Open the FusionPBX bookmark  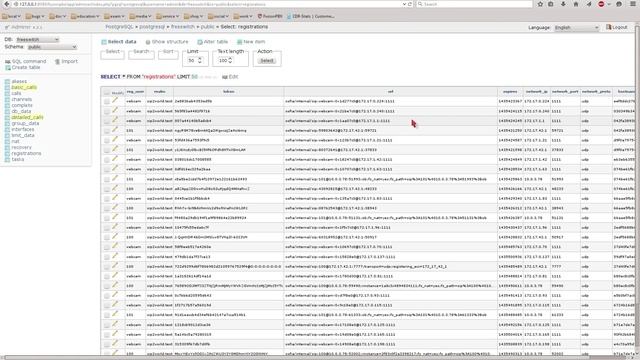(x=270, y=16)
